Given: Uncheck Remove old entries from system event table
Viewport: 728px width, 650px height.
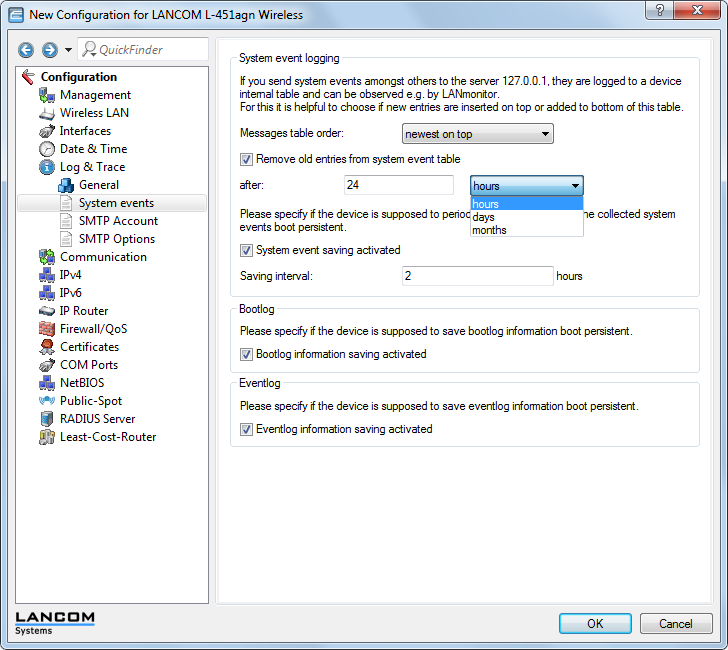Looking at the screenshot, I should 247,159.
